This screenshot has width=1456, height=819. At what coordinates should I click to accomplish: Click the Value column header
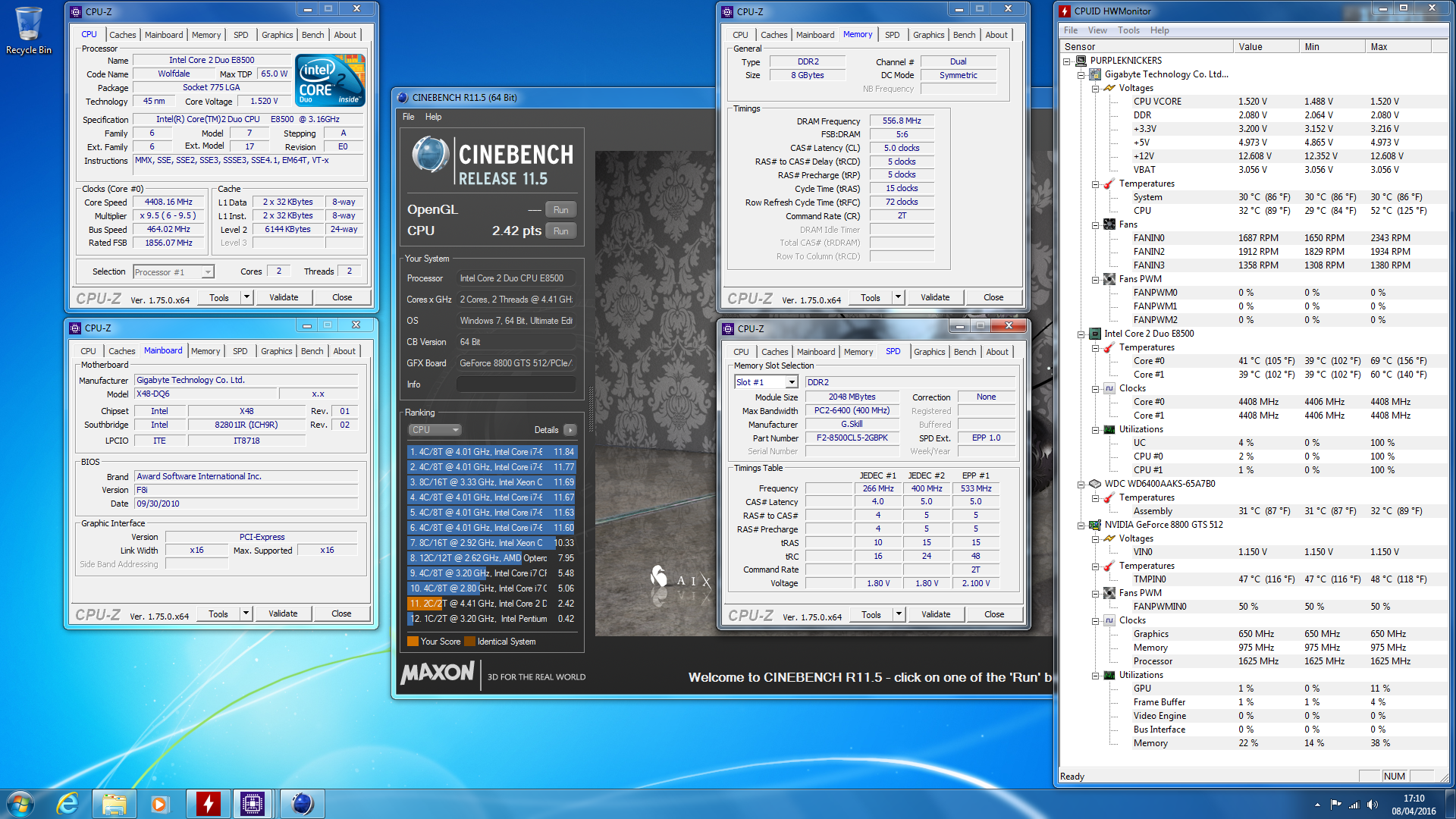(x=1266, y=47)
